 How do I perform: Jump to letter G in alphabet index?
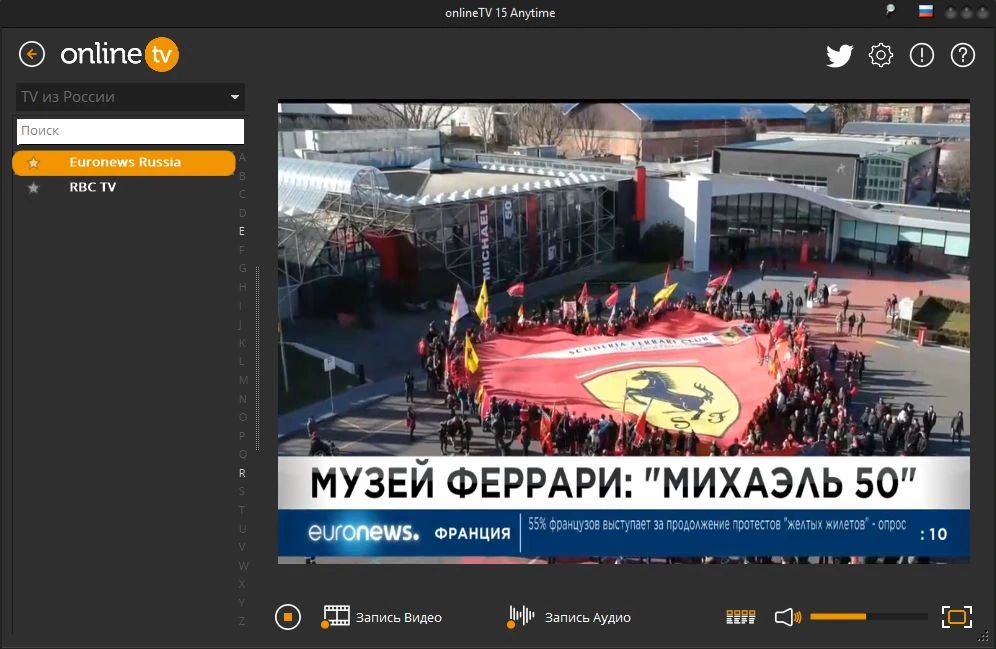(242, 269)
